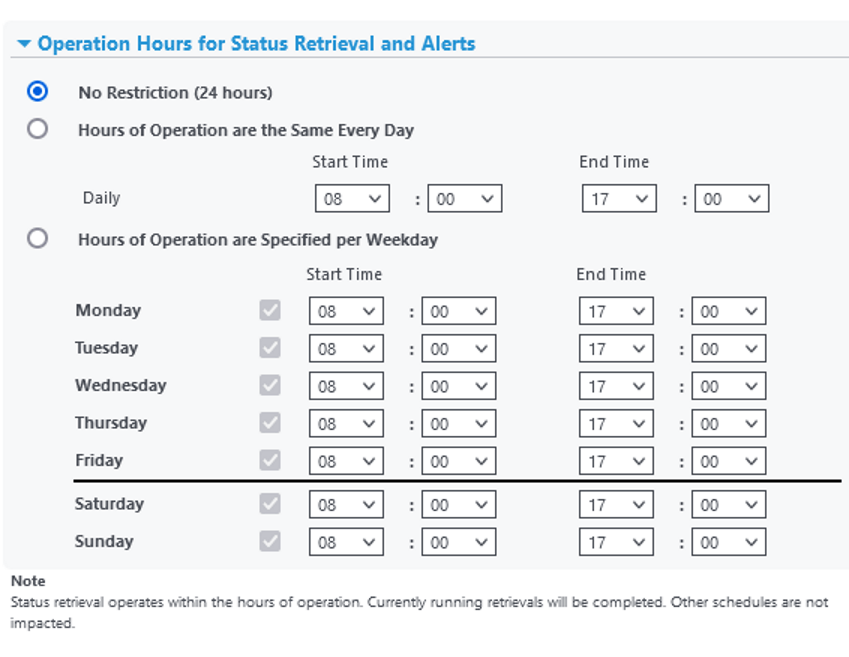This screenshot has height=657, width=849.
Task: Toggle the Monday checkbox
Action: (270, 311)
